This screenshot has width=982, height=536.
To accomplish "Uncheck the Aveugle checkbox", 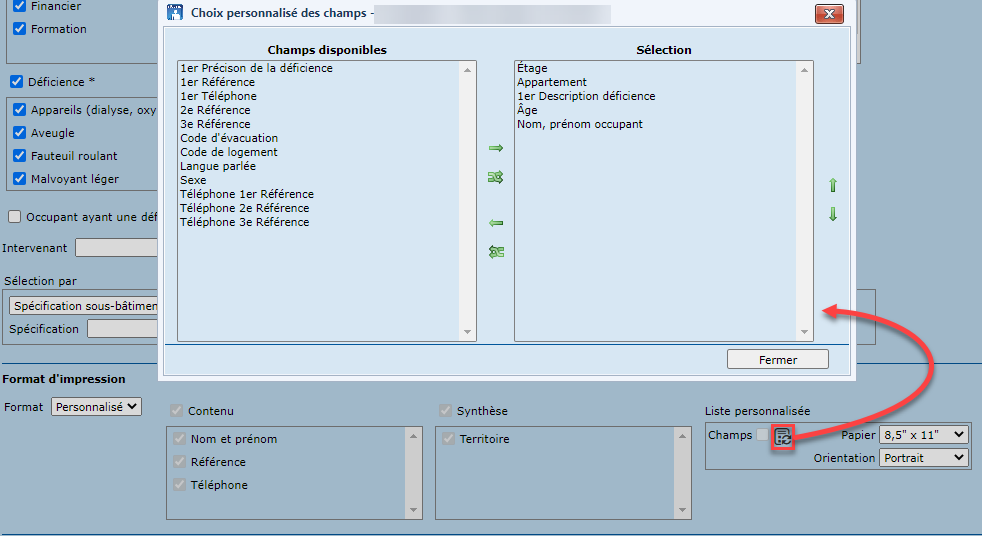I will [x=19, y=133].
